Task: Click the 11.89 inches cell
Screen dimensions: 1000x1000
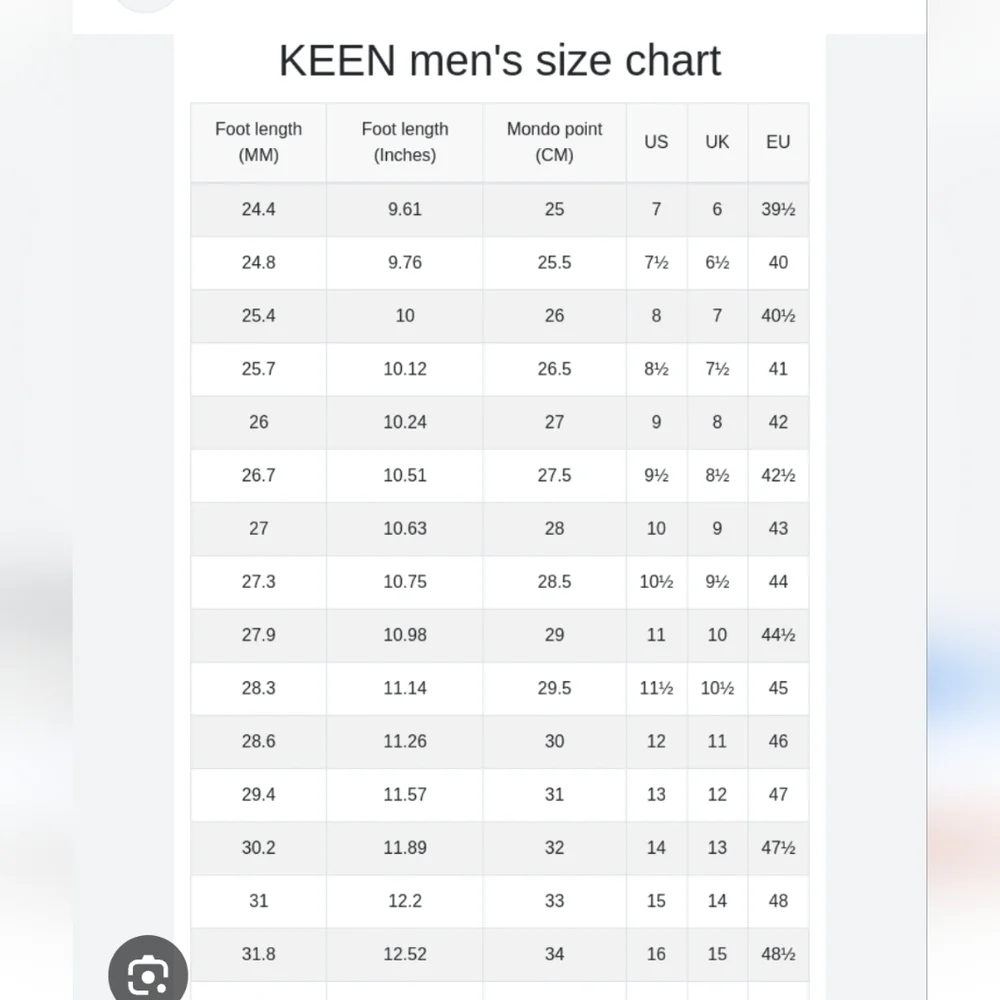Action: (x=405, y=848)
